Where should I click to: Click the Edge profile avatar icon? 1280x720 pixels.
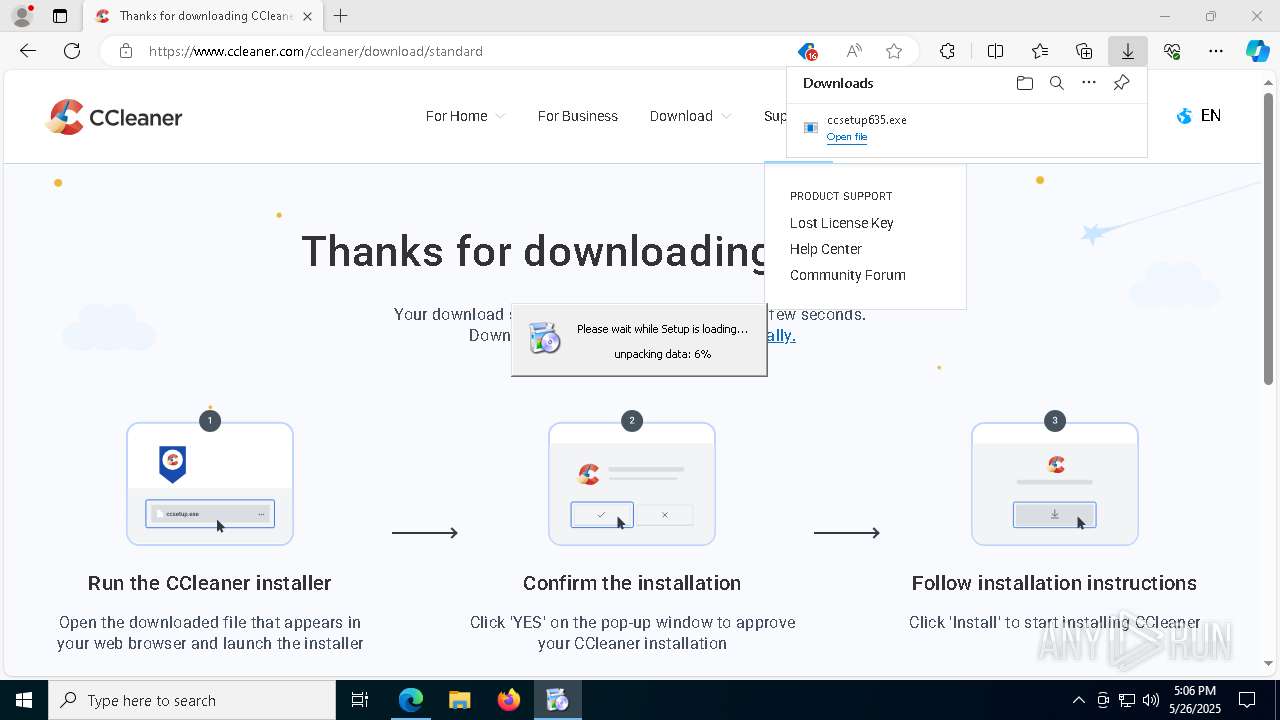(x=22, y=16)
